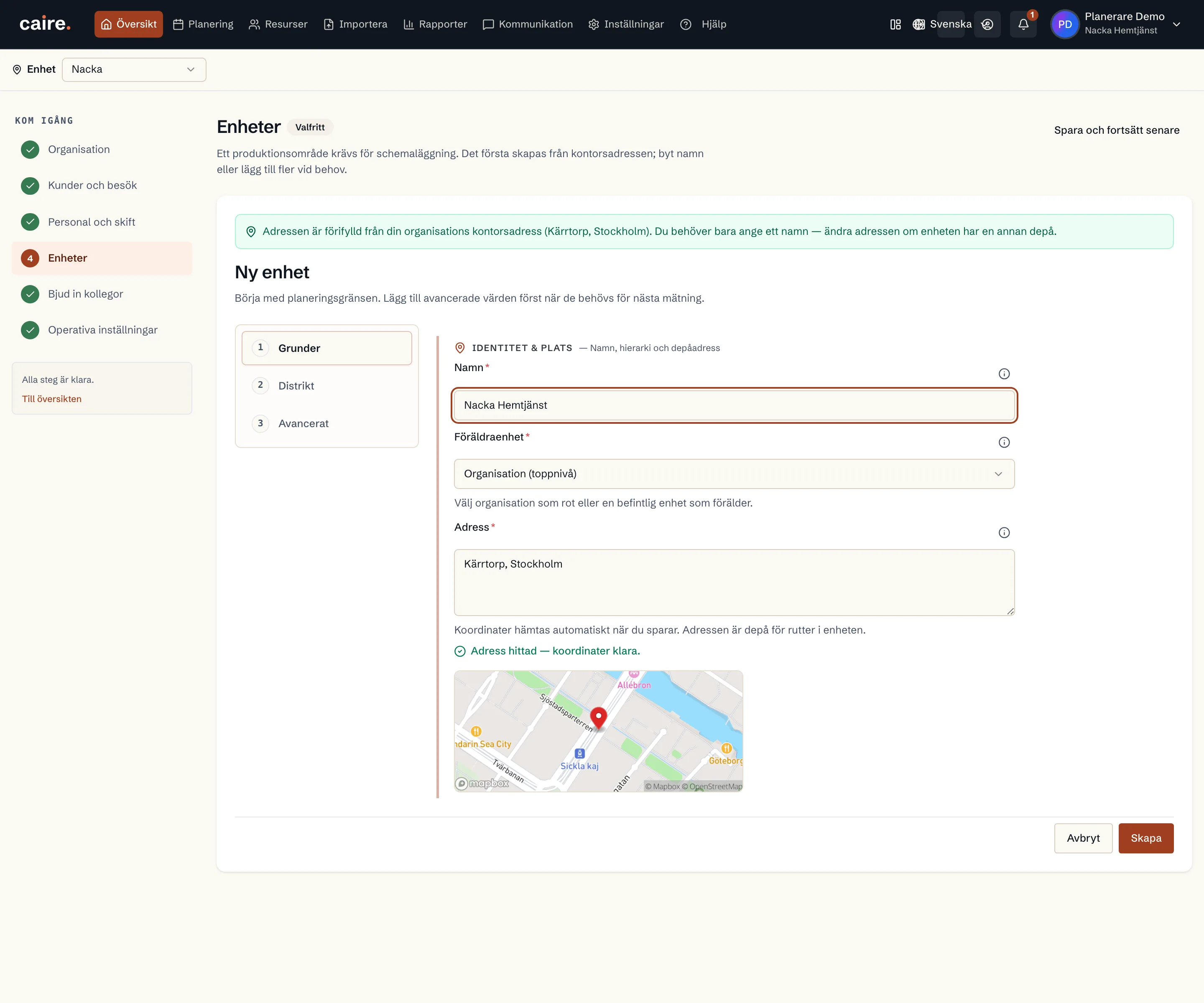Switch to the Distrikt step
This screenshot has height=1003, width=1204.
click(326, 386)
